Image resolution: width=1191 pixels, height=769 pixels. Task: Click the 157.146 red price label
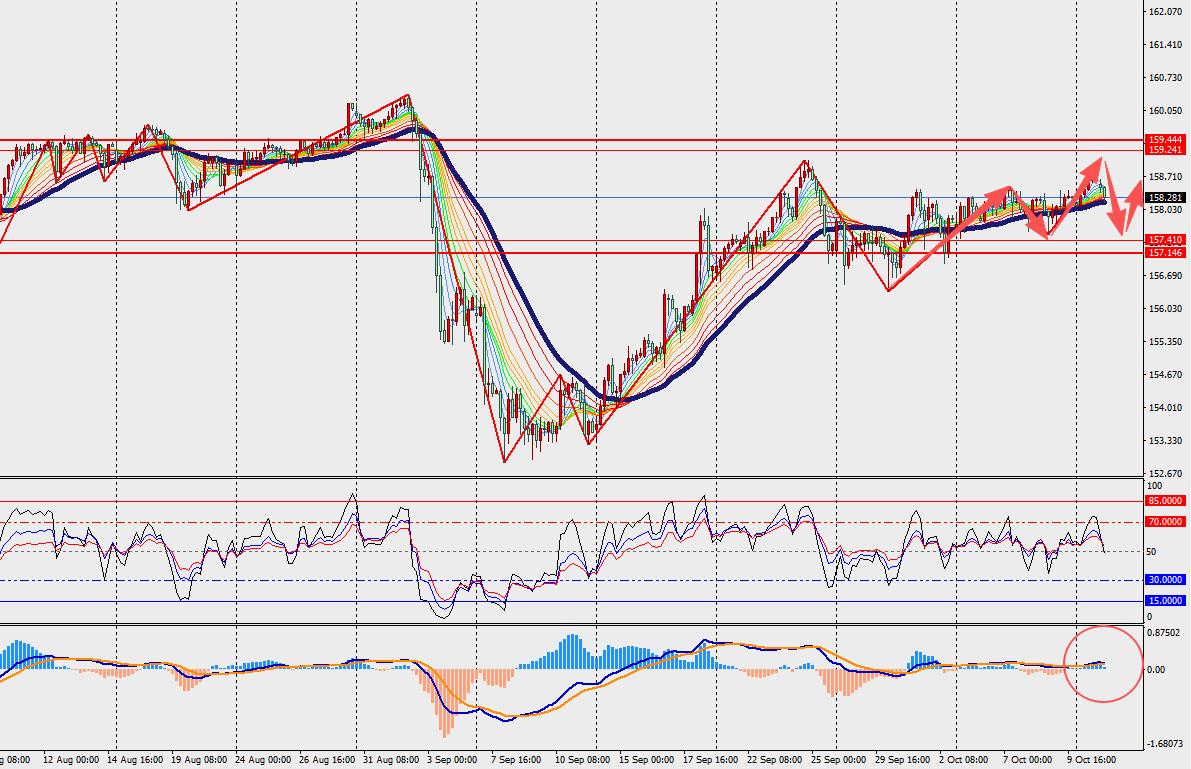tap(1164, 253)
